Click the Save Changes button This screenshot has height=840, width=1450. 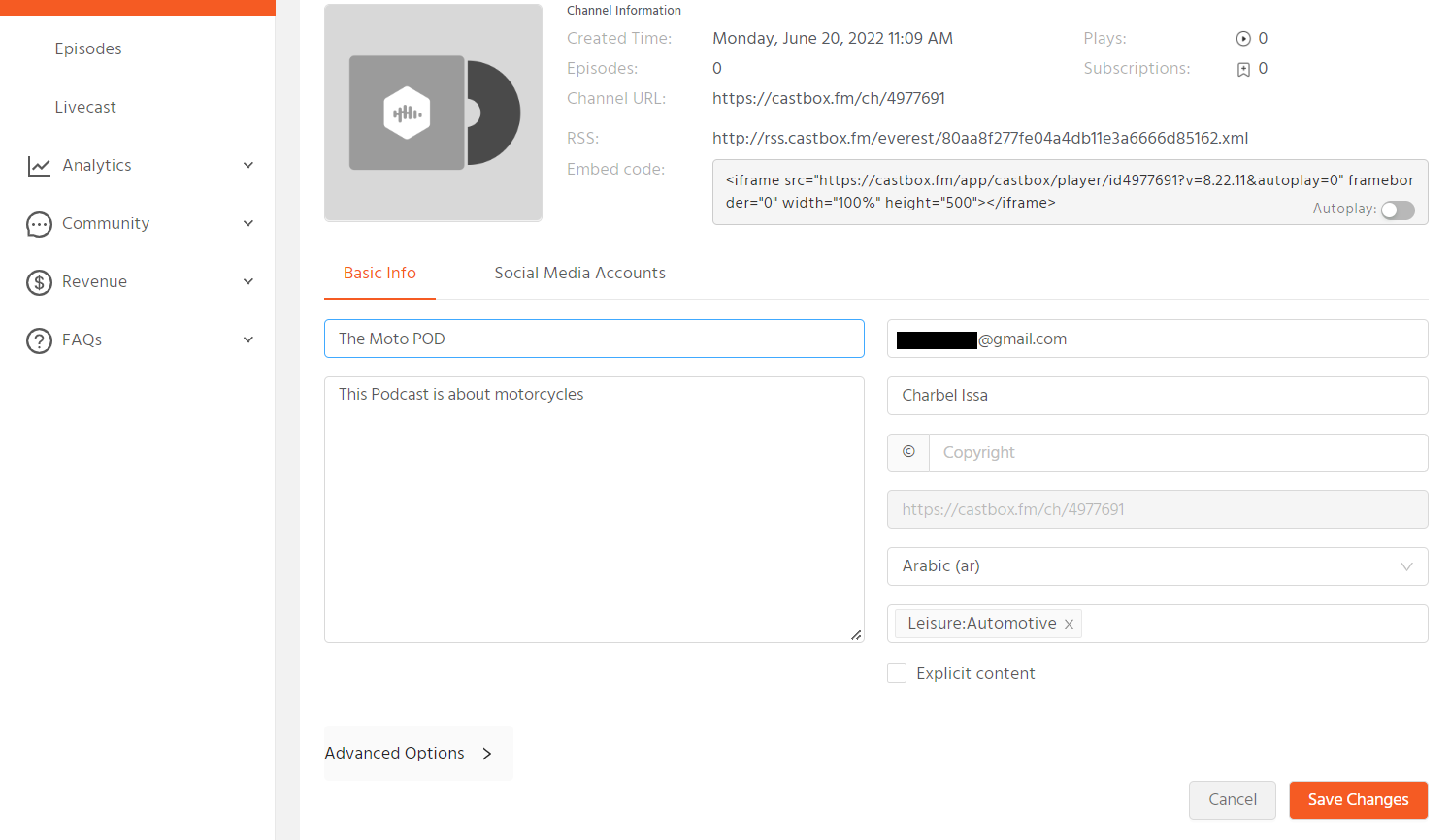[1358, 799]
